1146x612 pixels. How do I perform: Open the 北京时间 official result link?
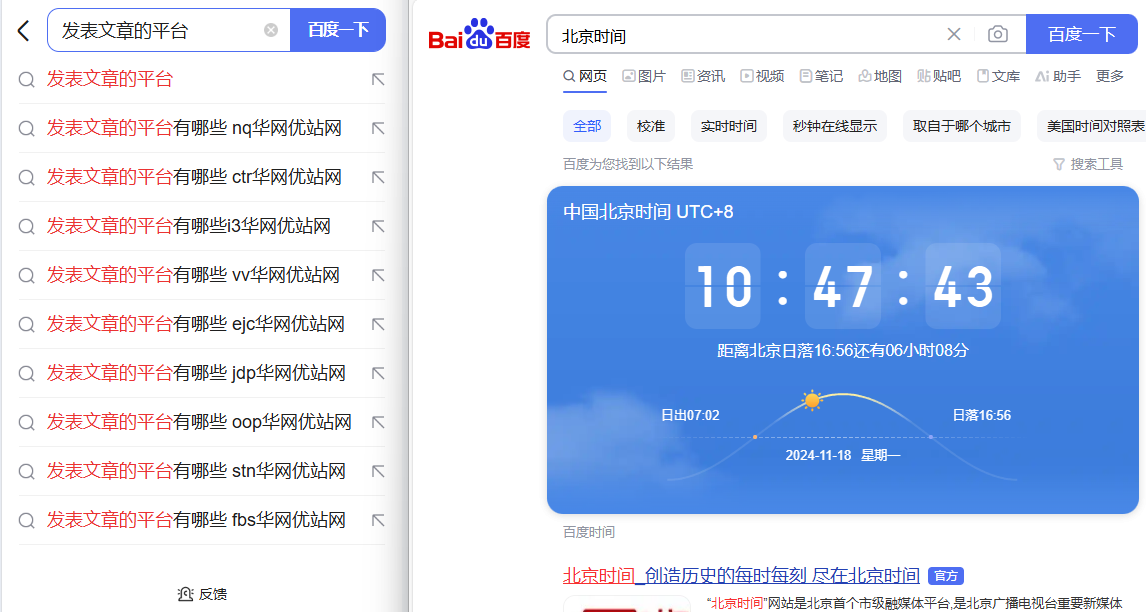[x=741, y=575]
